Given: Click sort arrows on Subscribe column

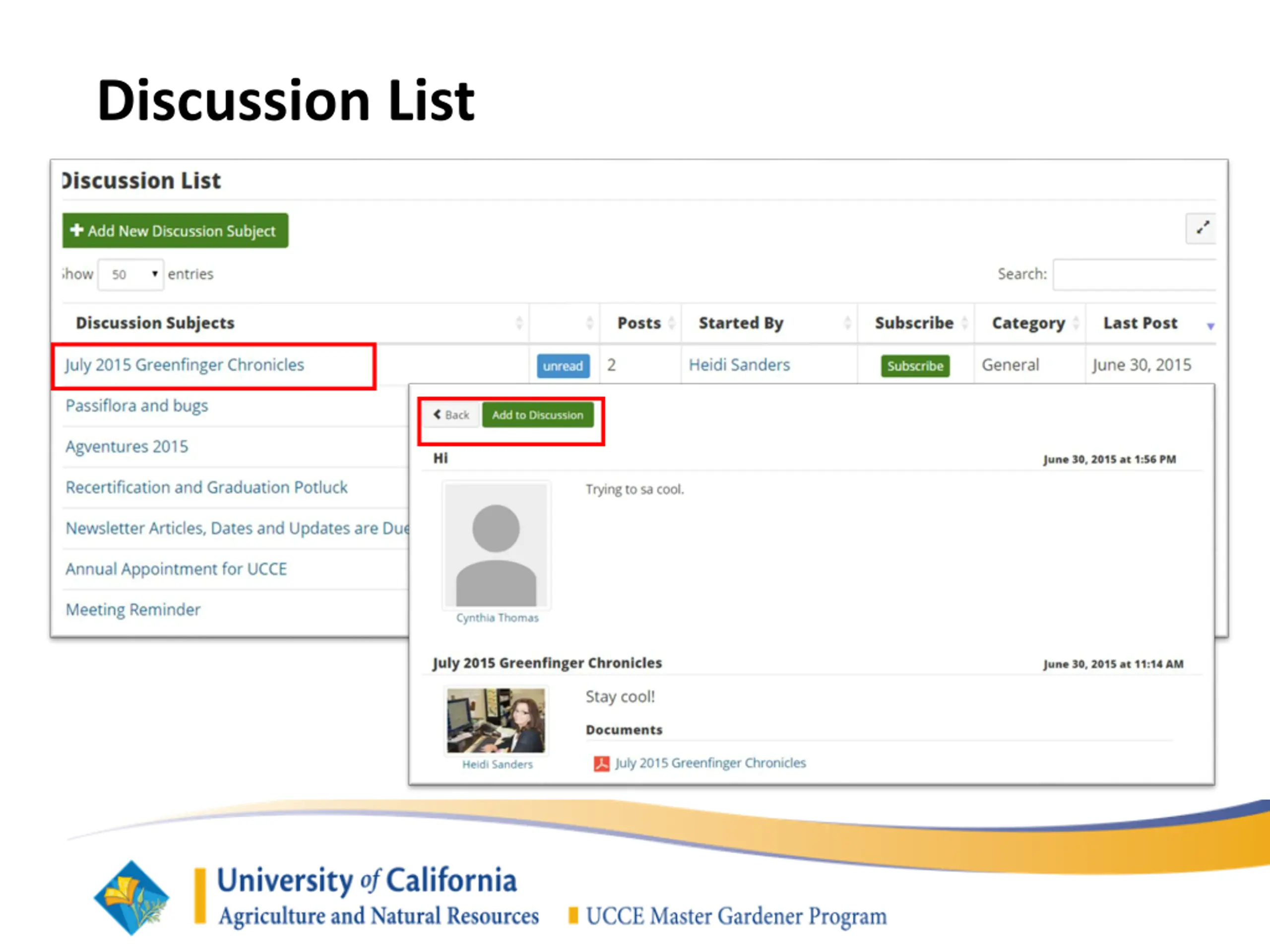Looking at the screenshot, I should point(964,322).
